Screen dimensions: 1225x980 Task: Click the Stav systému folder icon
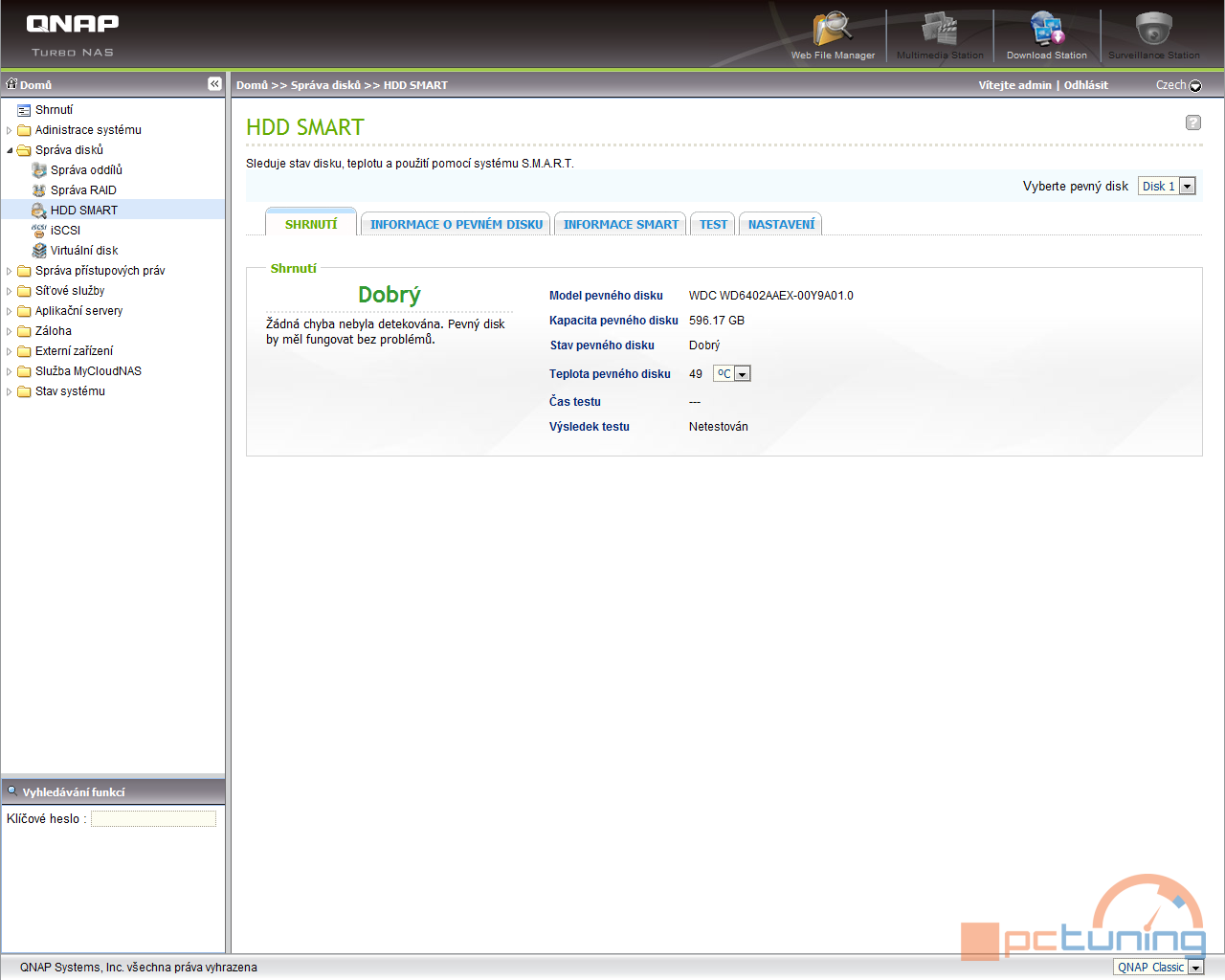click(x=24, y=391)
